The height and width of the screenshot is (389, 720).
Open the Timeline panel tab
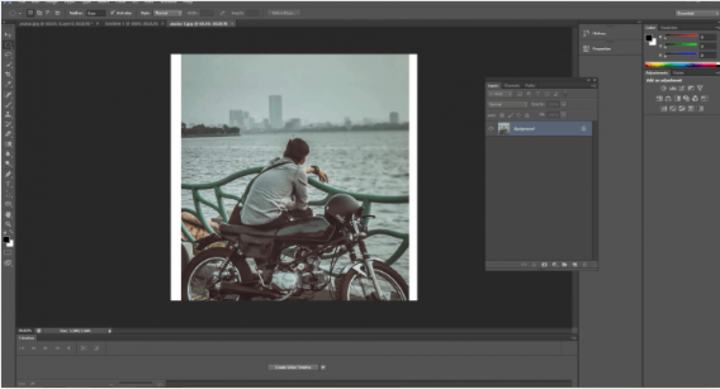[x=26, y=338]
